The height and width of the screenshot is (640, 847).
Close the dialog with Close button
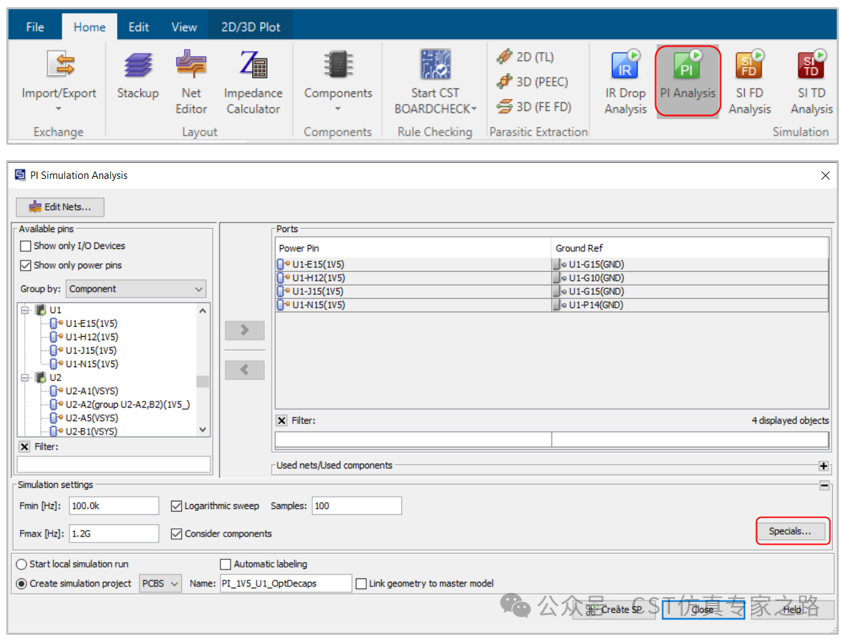pyautogui.click(x=703, y=610)
